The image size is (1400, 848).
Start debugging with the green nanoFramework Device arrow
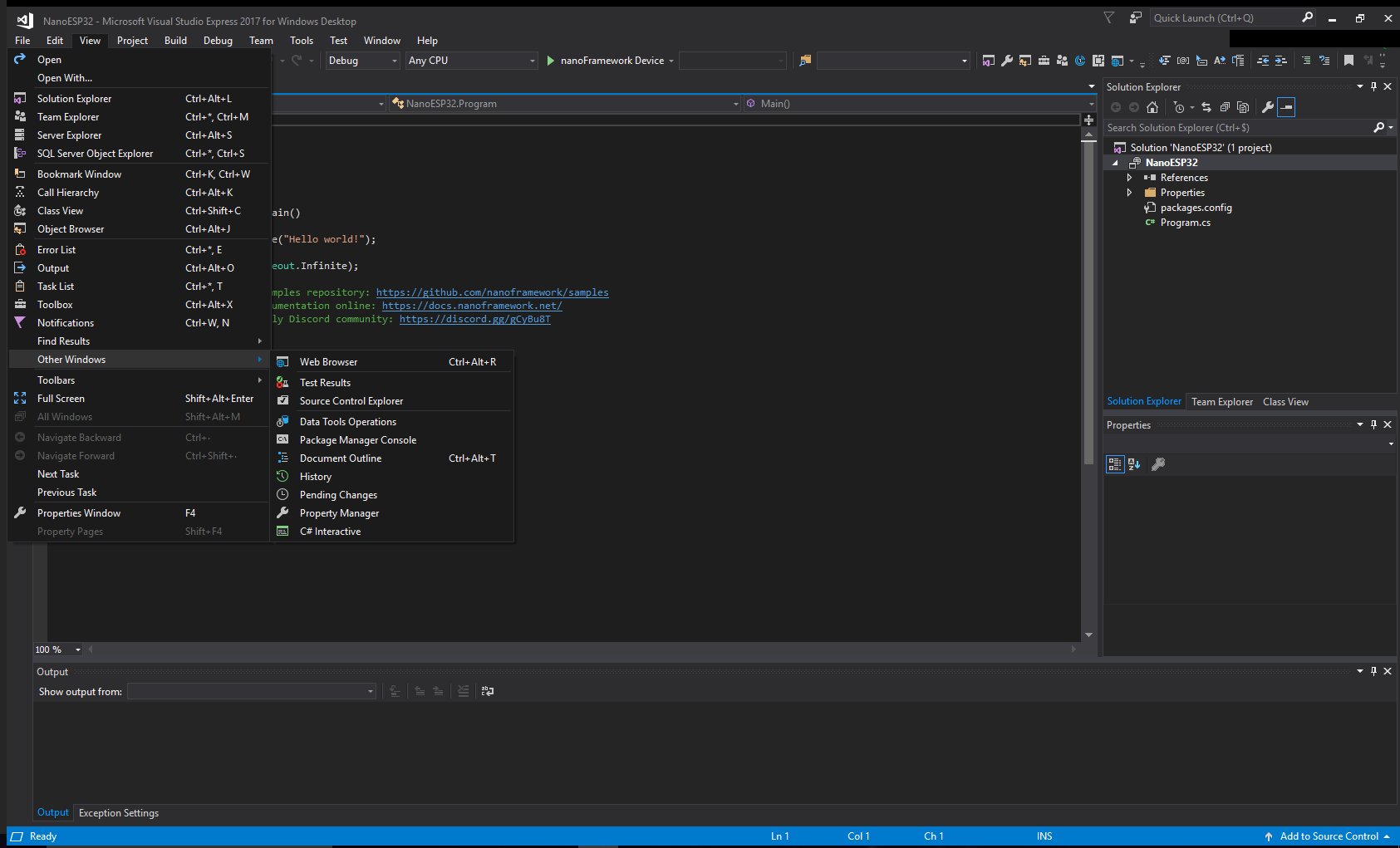550,60
